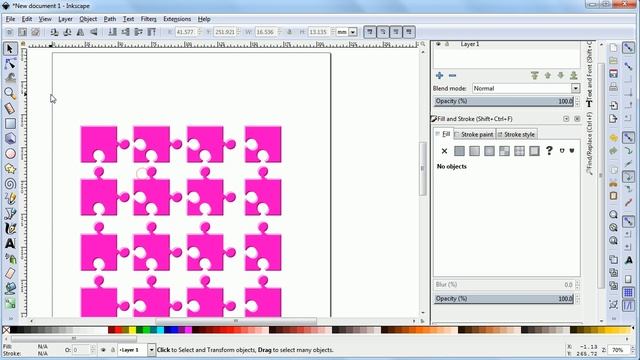The width and height of the screenshot is (640, 360).
Task: Toggle status bar layer visibility eye
Action: coord(103,350)
